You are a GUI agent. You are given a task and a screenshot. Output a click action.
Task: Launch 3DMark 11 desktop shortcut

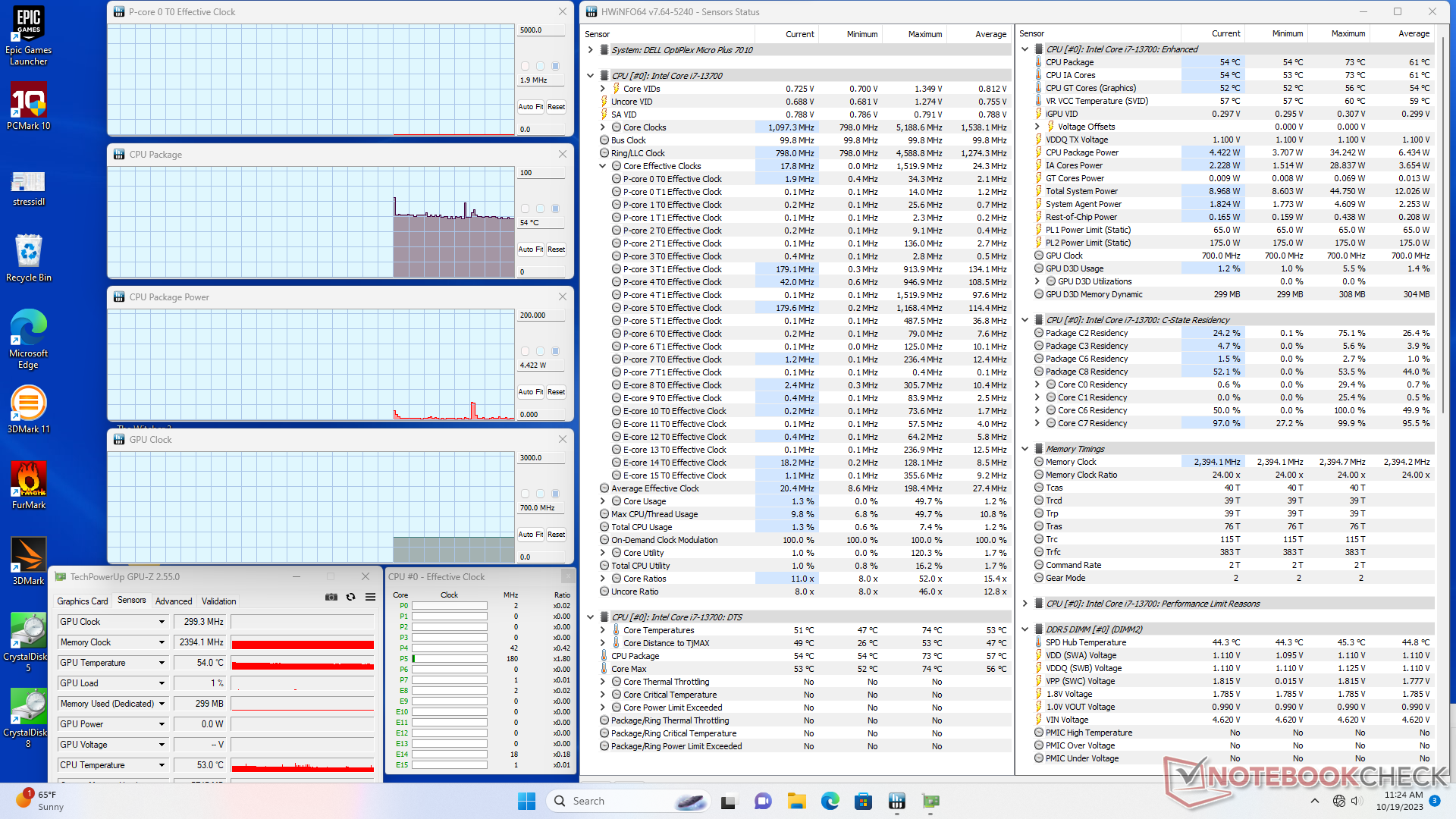coord(28,409)
